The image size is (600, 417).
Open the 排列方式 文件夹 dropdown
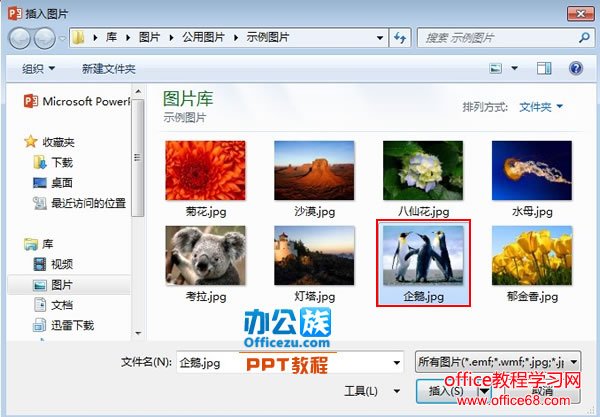pyautogui.click(x=541, y=107)
